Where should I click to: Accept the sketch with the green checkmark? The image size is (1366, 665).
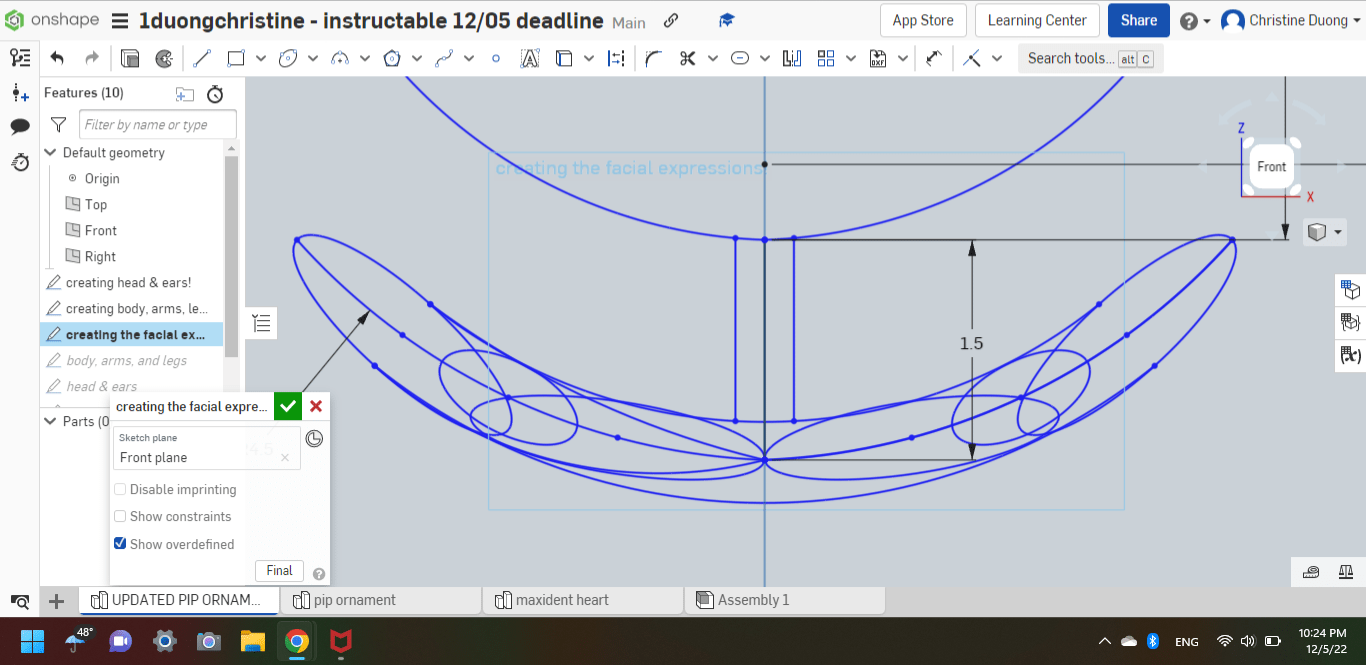[288, 406]
